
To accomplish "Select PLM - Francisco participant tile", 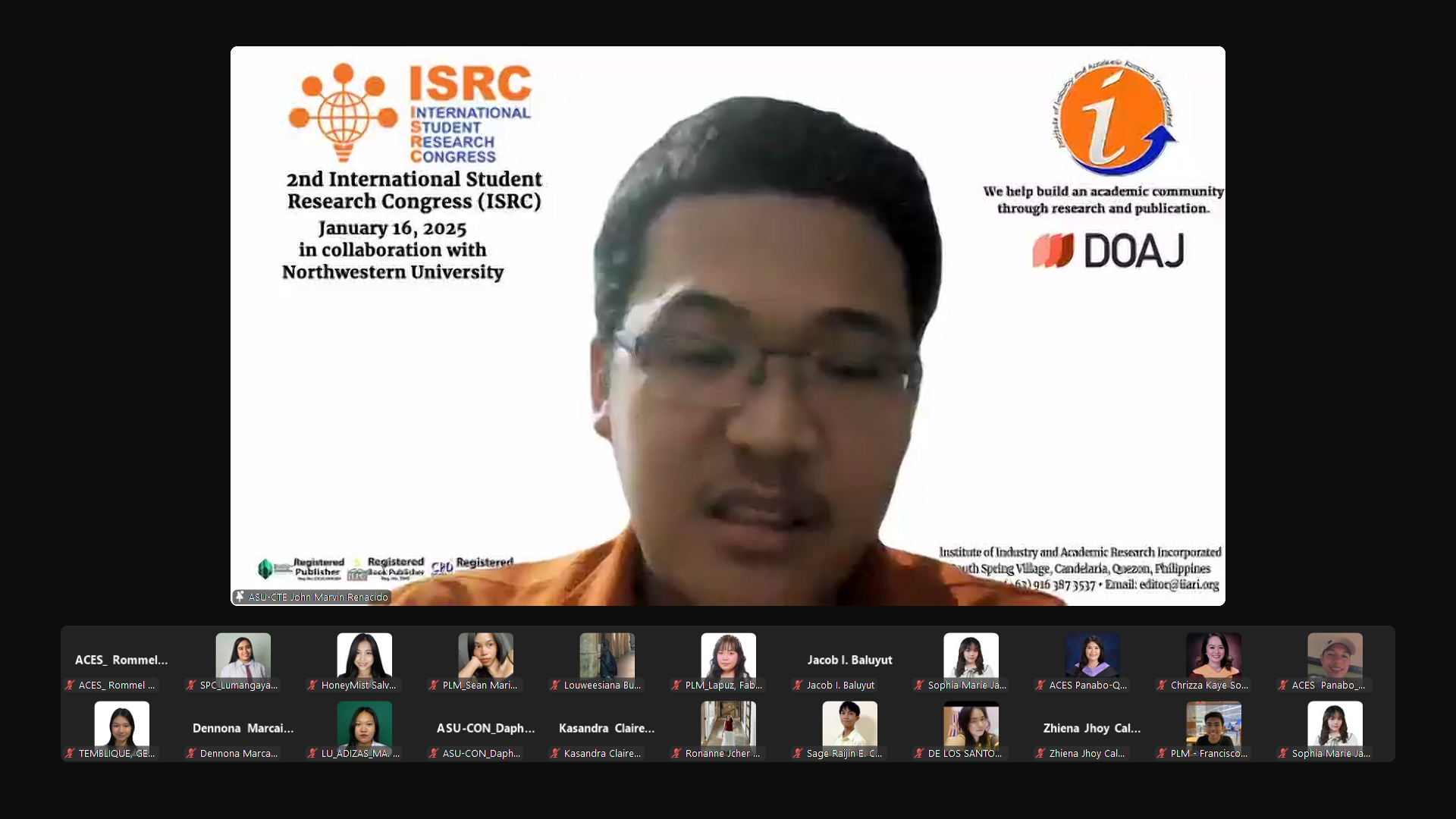I will (1213, 723).
